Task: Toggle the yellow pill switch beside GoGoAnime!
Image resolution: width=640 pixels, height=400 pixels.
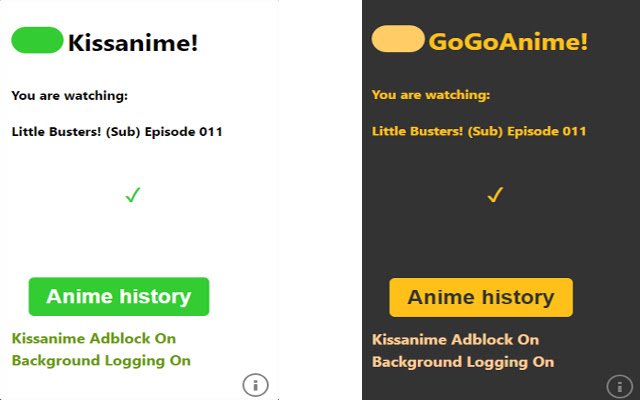Action: tap(398, 39)
